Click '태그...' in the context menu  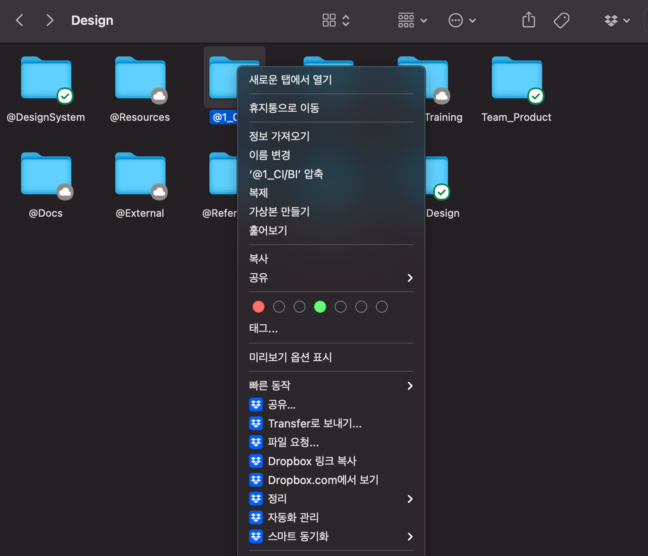[x=263, y=328]
